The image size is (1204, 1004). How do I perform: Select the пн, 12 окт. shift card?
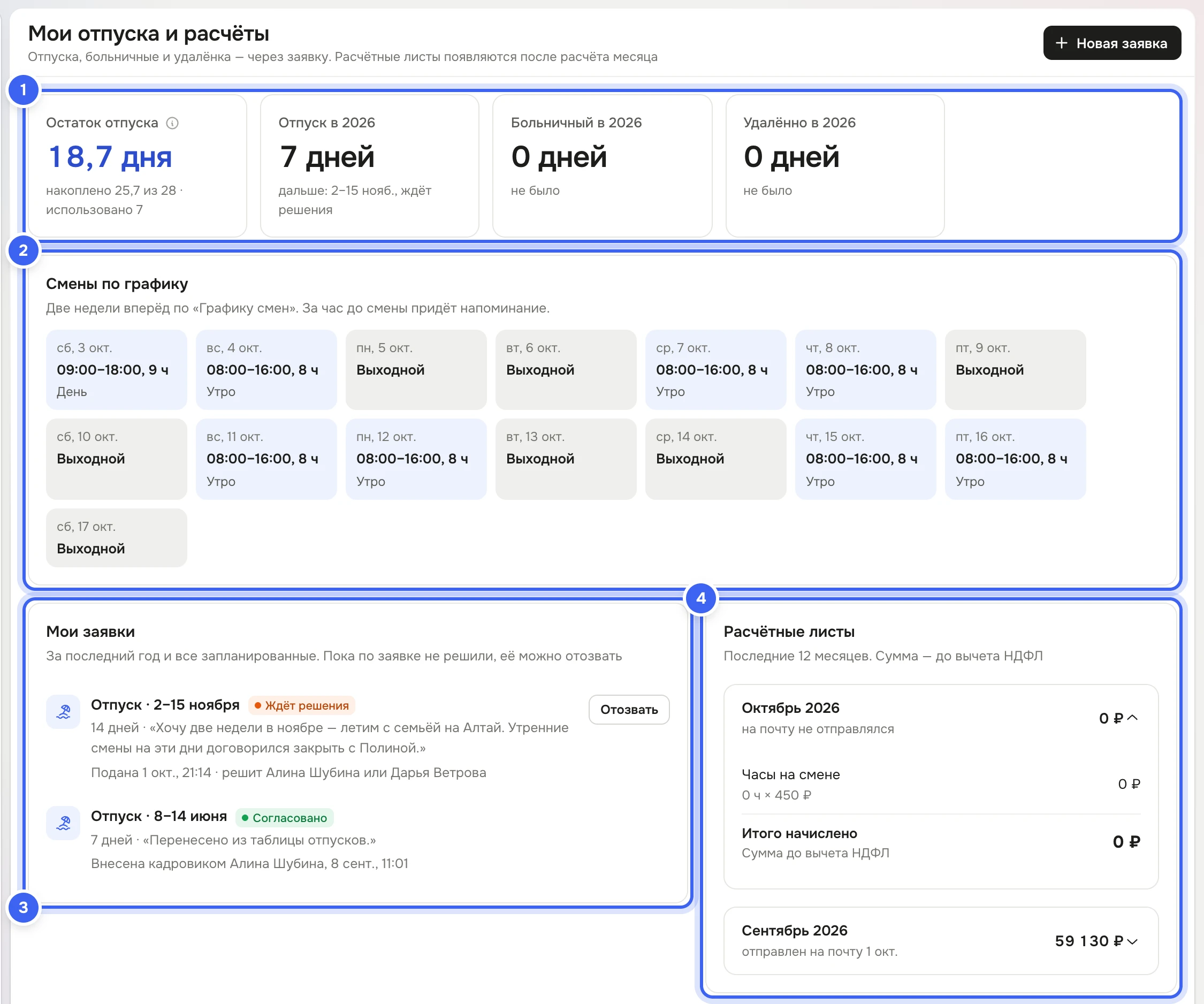[x=416, y=459]
